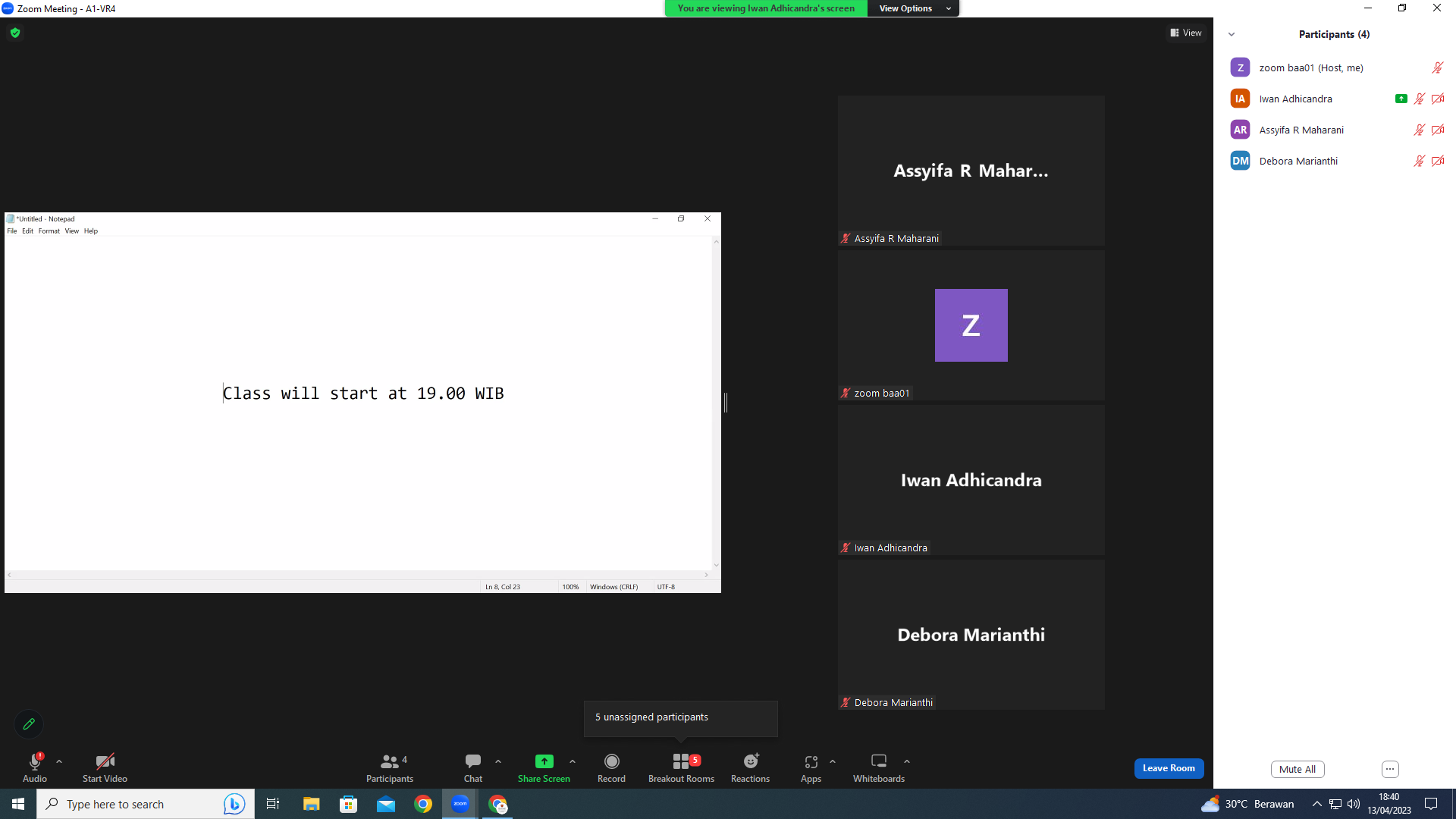Image resolution: width=1456 pixels, height=819 pixels.
Task: Expand Whiteboards options arrow
Action: point(907,761)
